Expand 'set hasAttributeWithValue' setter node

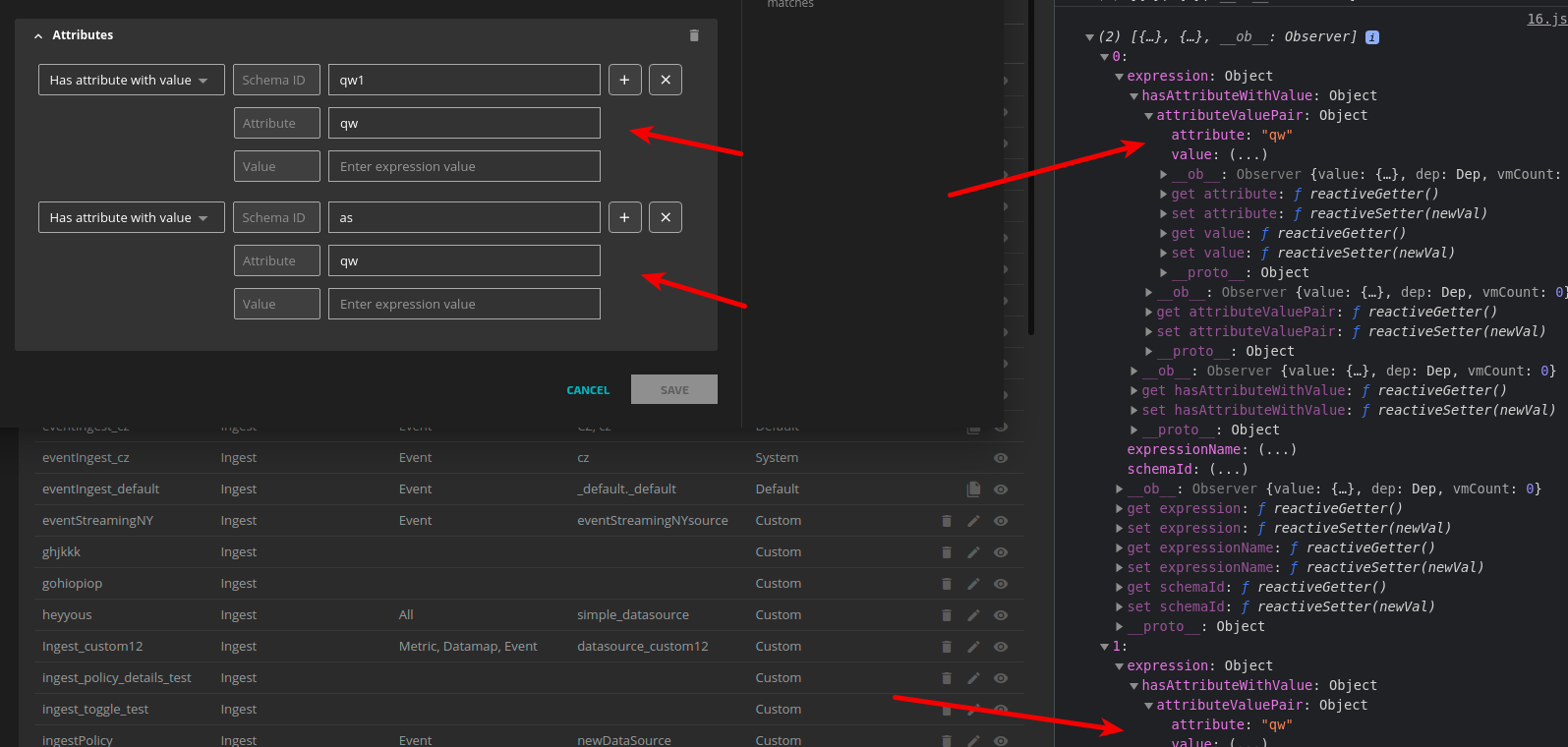coord(1134,411)
